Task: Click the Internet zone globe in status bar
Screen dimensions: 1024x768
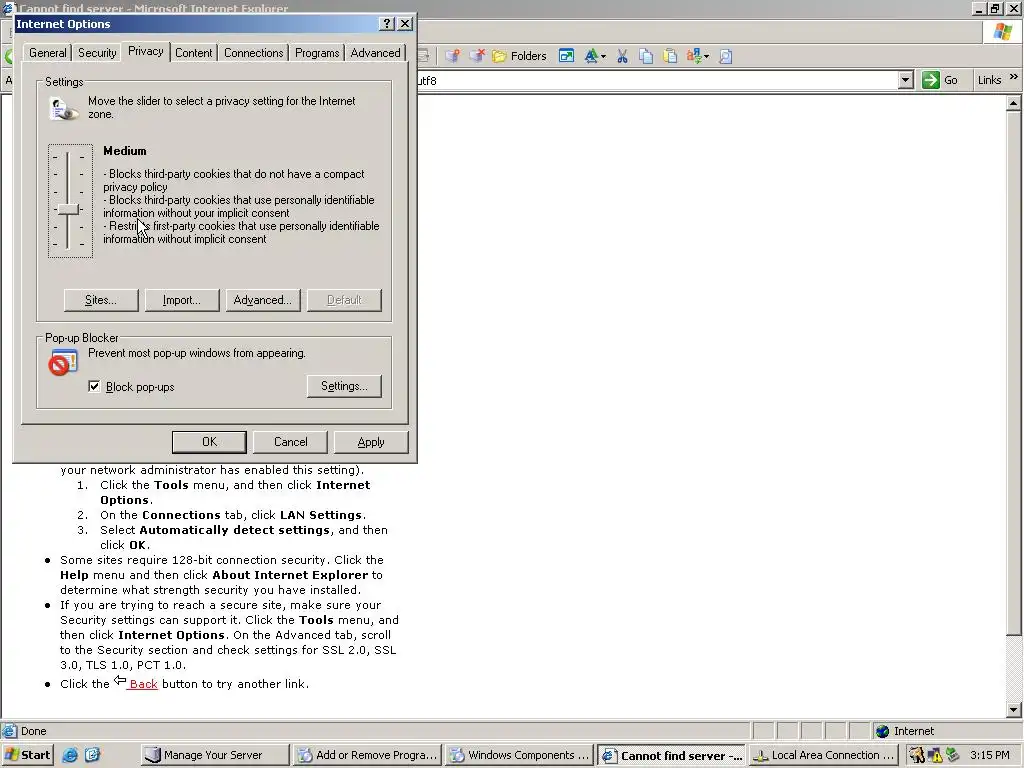Action: click(882, 731)
